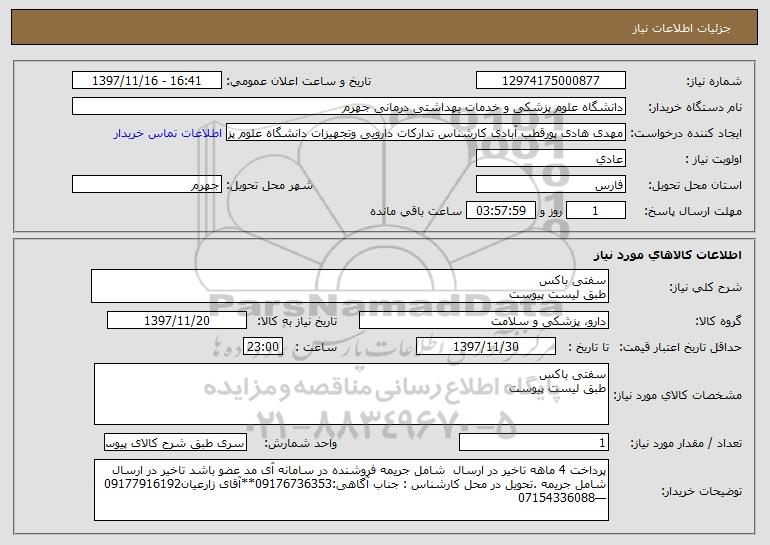Click the remaining days field showing 1
This screenshot has width=770, height=545.
tap(596, 211)
